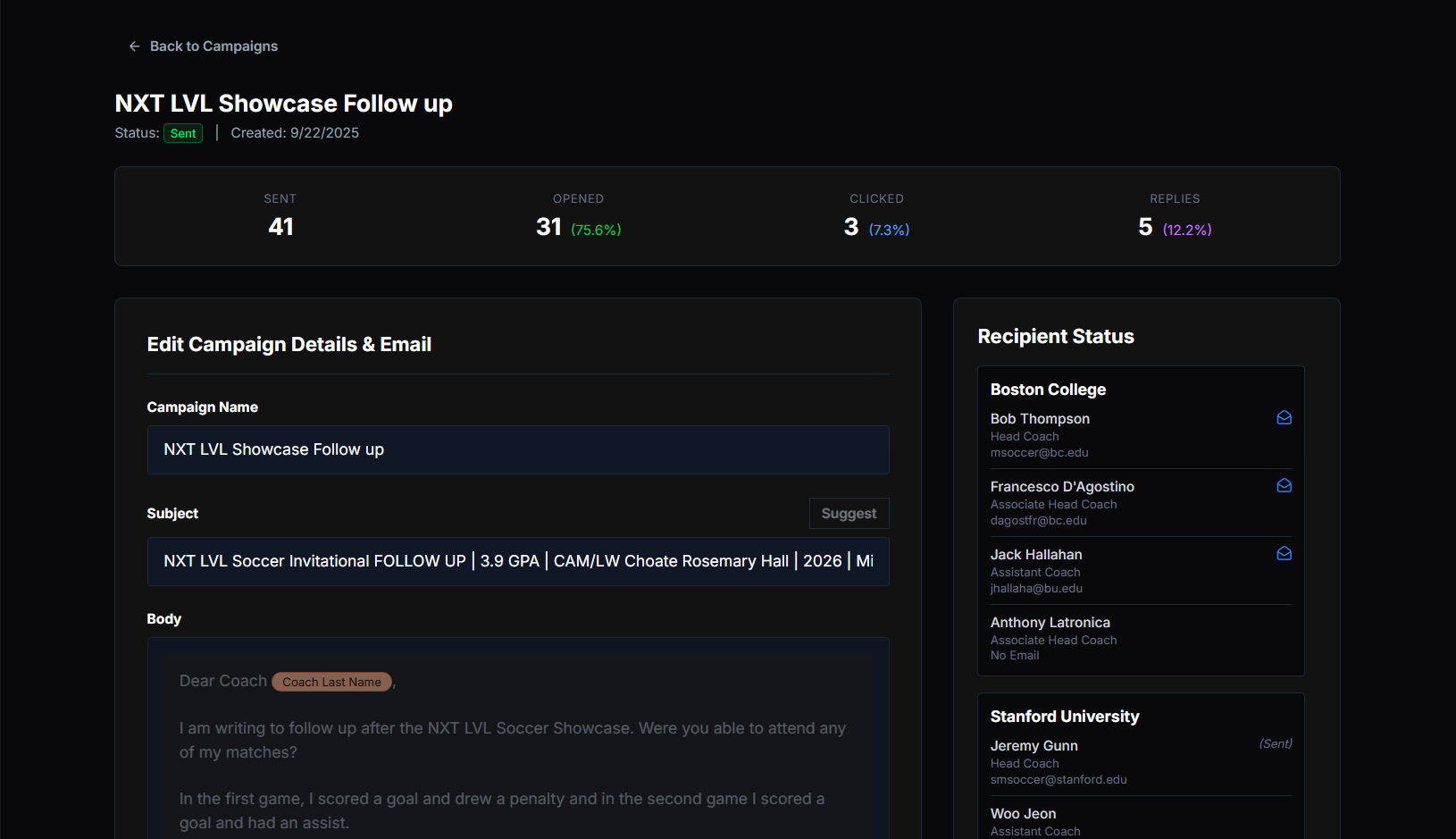The height and width of the screenshot is (839, 1456).
Task: Select the dagostfr@bc.edu email address
Action: point(1038,521)
